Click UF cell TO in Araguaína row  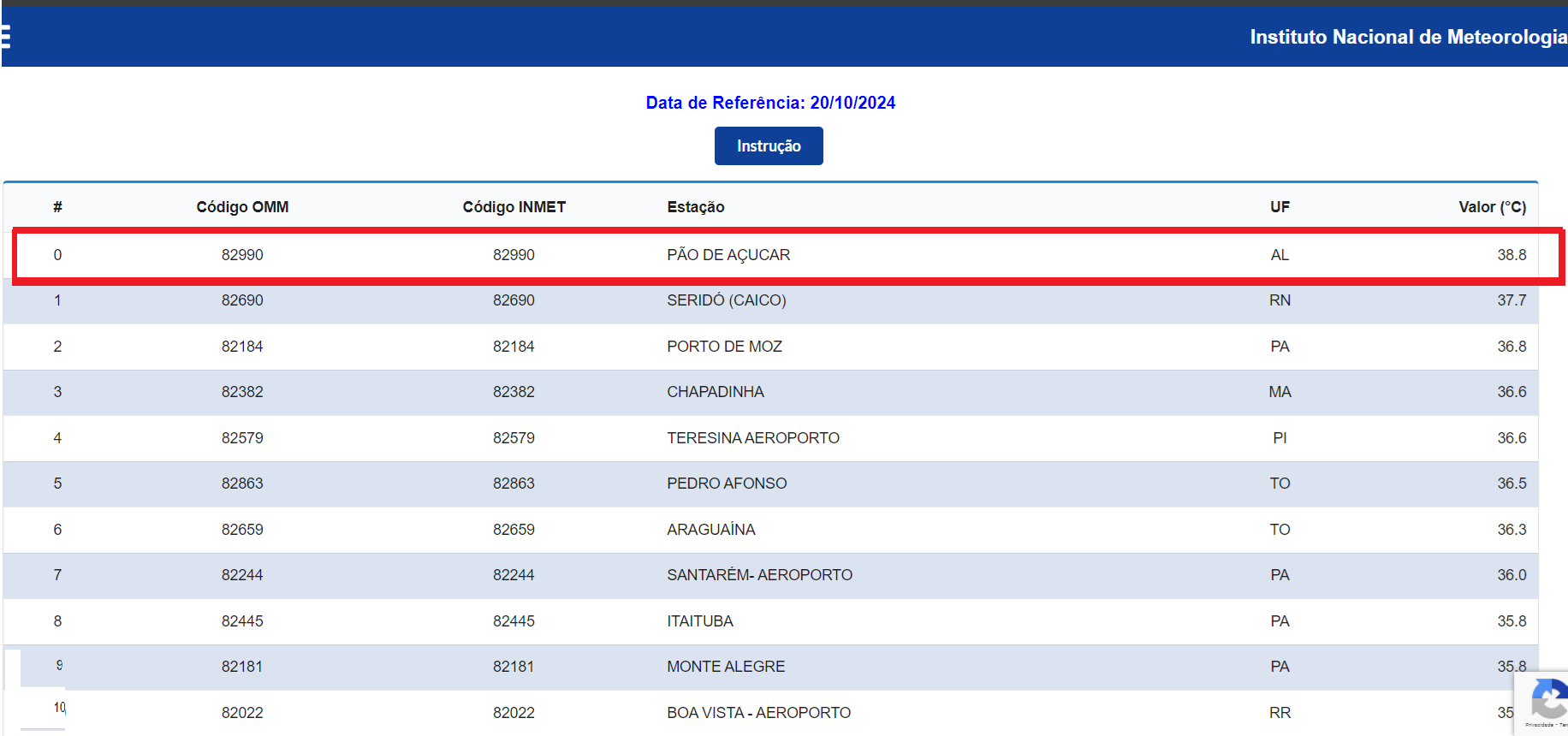pos(1280,530)
